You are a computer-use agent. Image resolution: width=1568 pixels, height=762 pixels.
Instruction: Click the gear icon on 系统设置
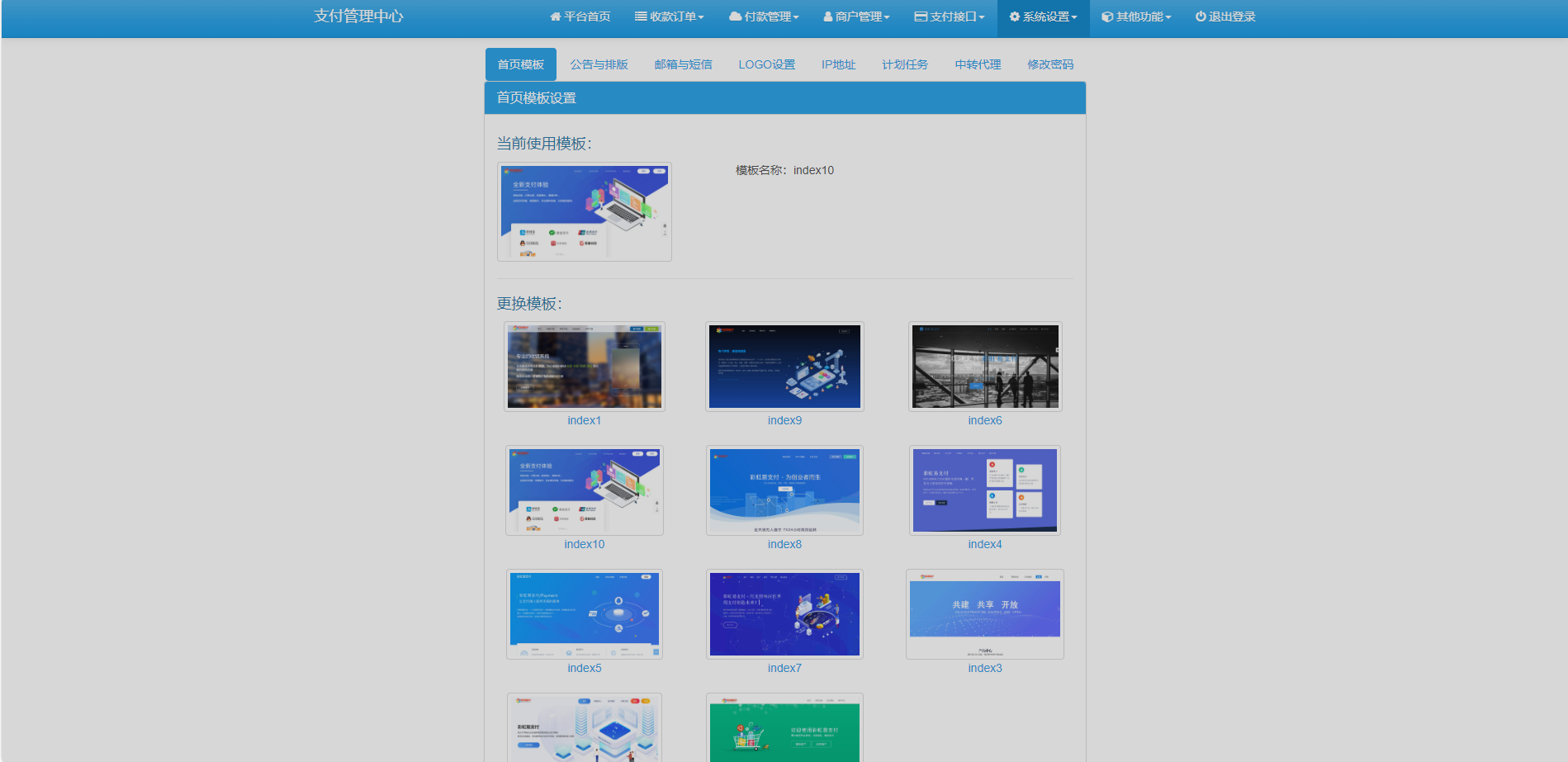click(1014, 15)
